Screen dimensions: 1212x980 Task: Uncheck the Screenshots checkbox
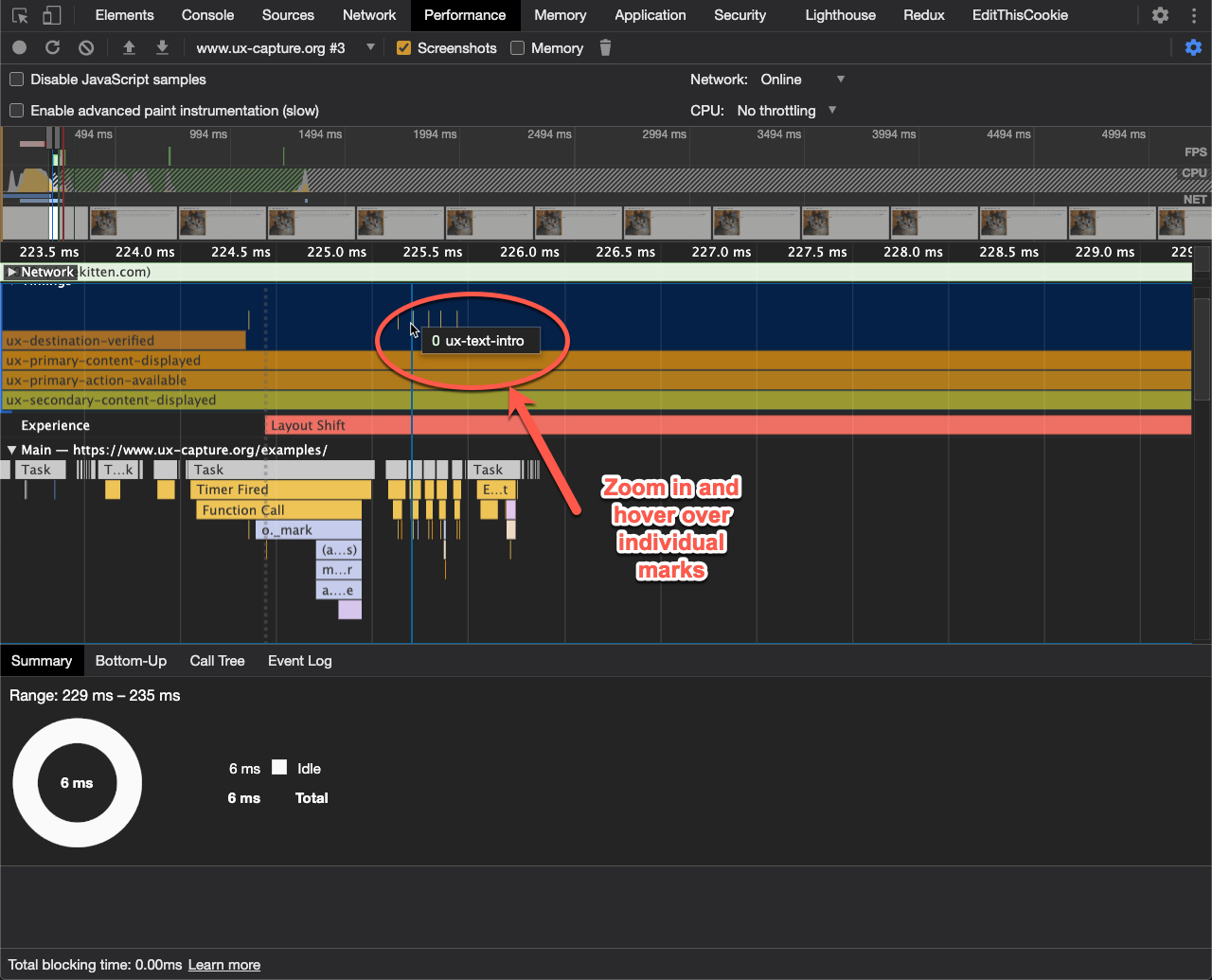pyautogui.click(x=404, y=48)
